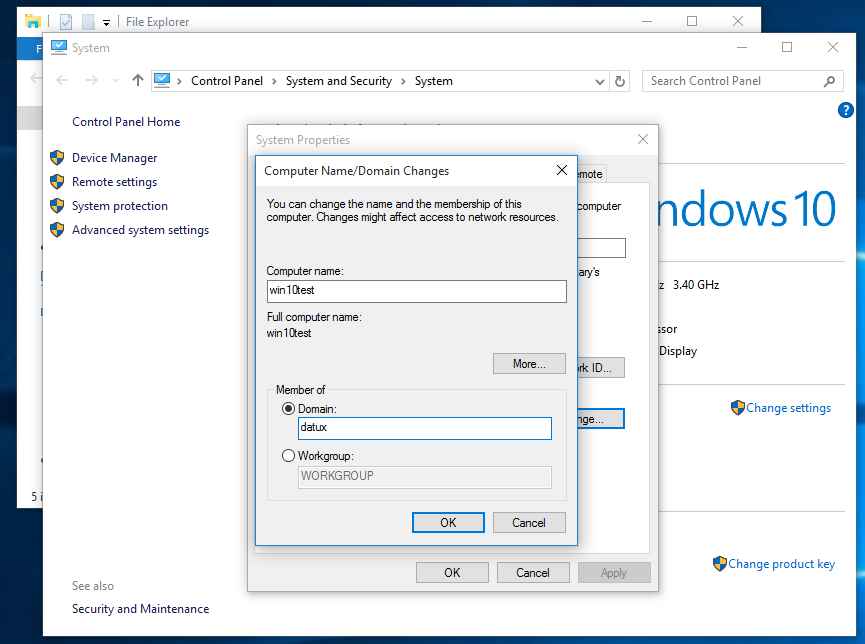Select the Workgroup radio button
Screen dimensions: 865x644
click(288, 456)
